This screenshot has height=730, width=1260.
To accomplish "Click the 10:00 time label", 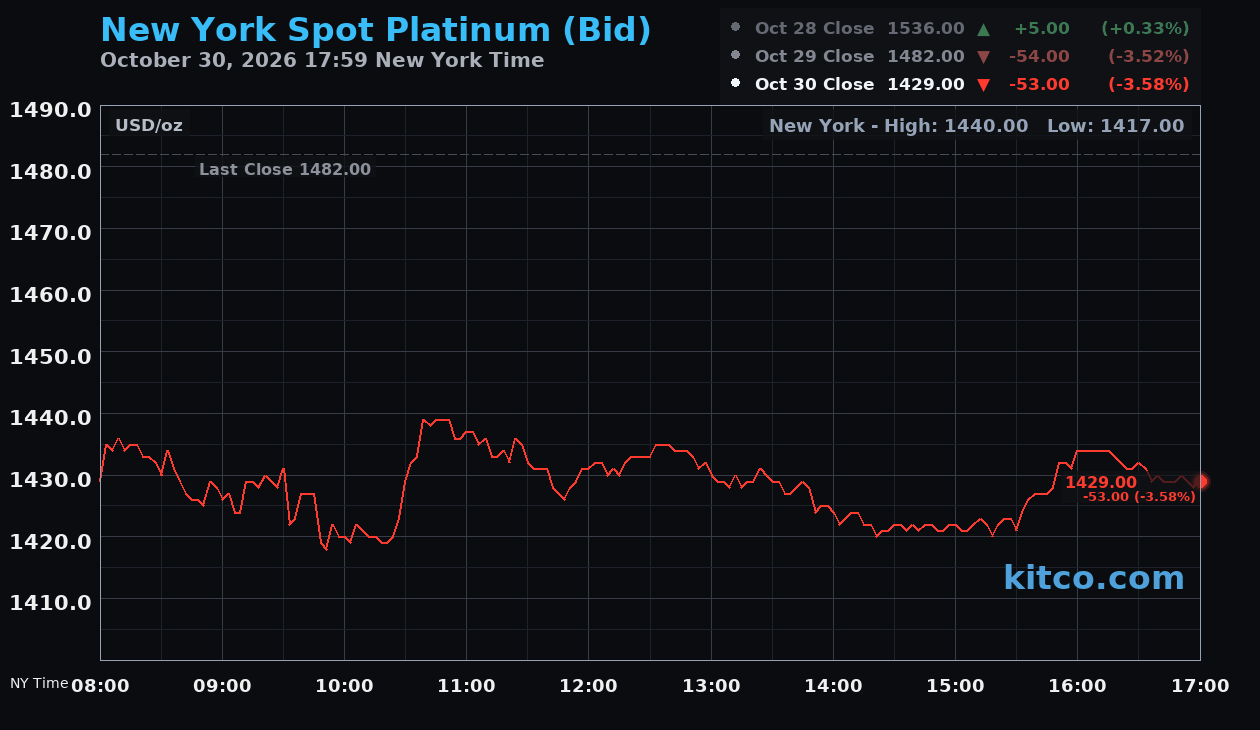I will 344,686.
